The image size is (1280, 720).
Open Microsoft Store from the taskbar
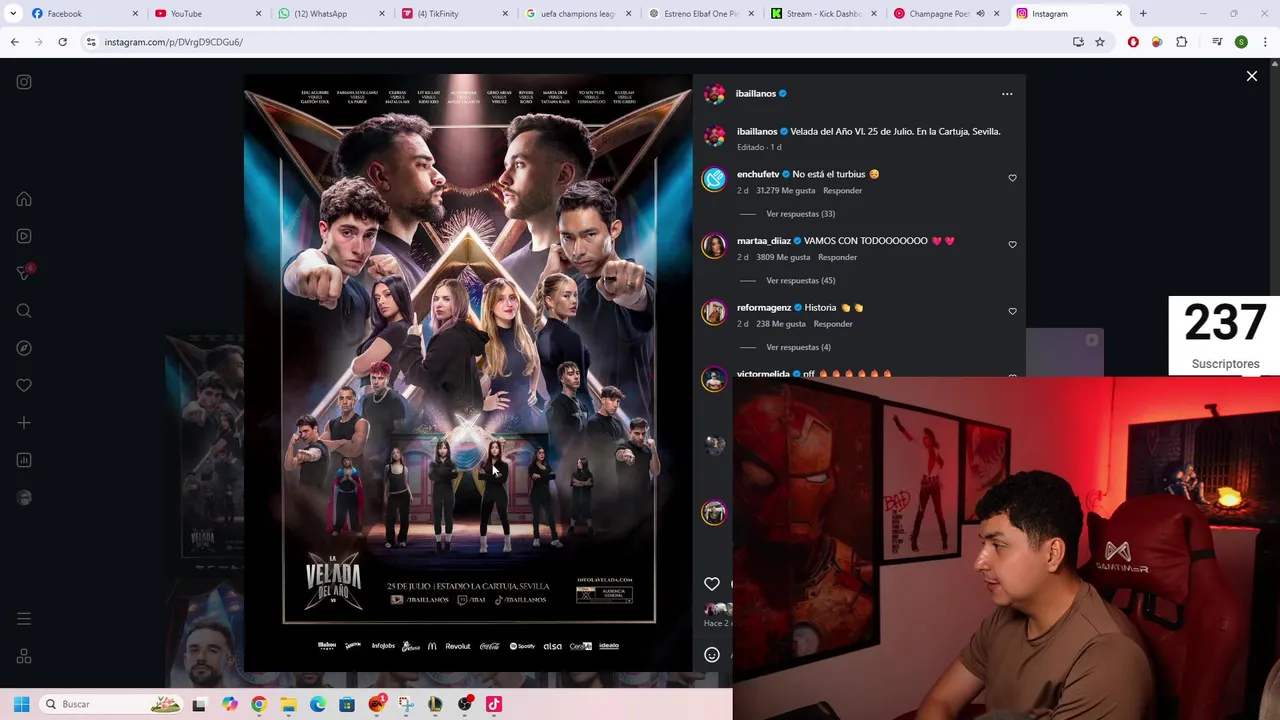pos(347,704)
